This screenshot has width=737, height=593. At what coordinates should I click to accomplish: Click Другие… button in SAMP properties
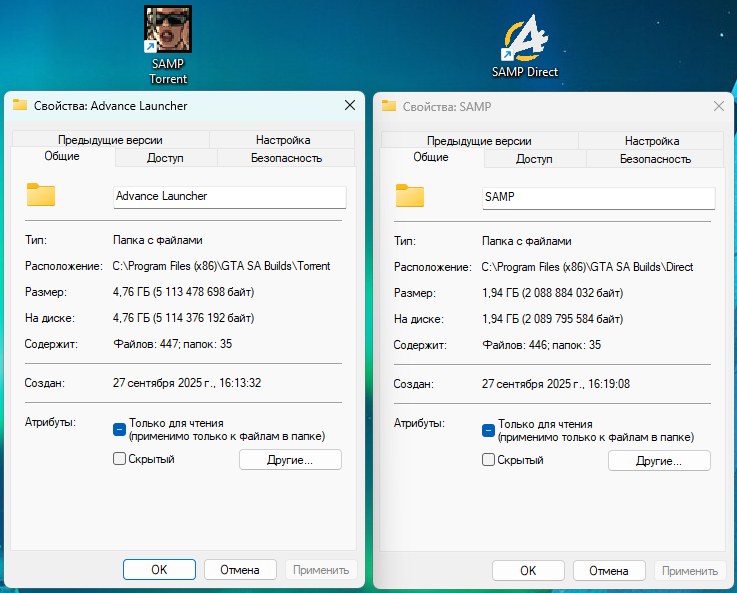tap(659, 460)
